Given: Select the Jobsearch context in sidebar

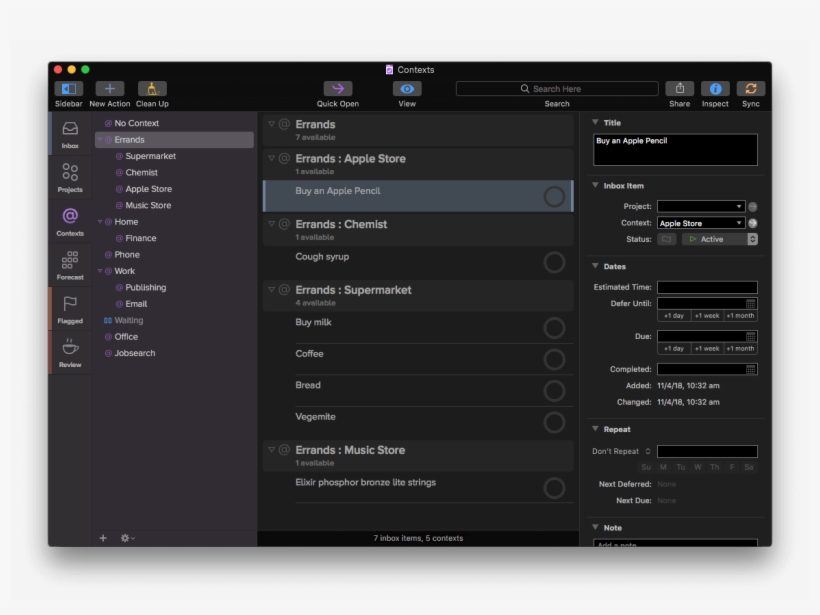Looking at the screenshot, I should (x=135, y=354).
